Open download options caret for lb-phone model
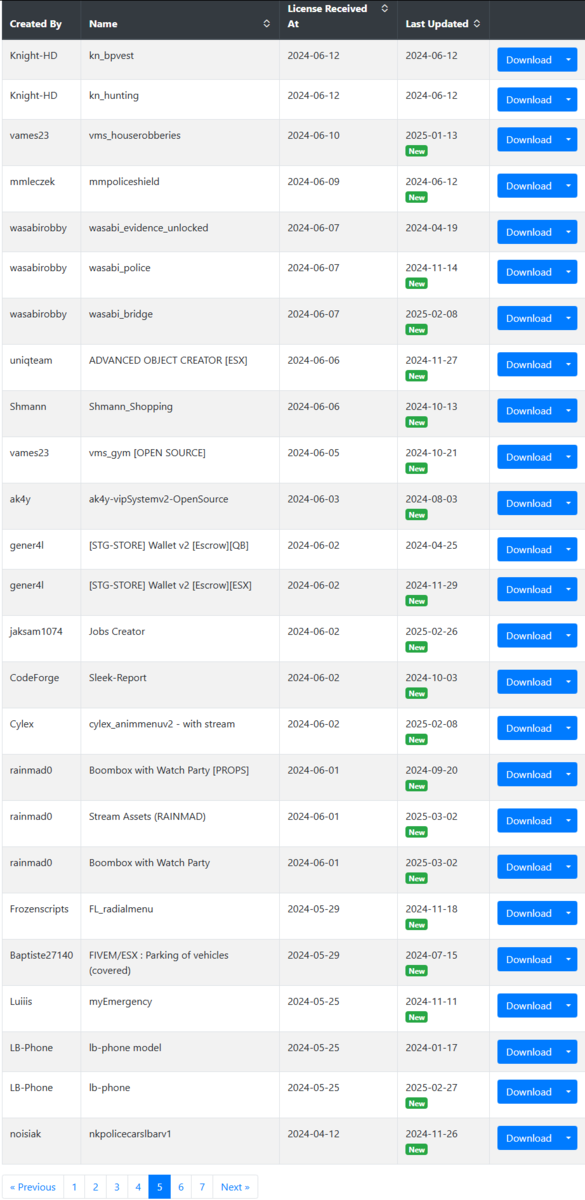Viewport: 585px width, 1200px height. coord(568,1052)
